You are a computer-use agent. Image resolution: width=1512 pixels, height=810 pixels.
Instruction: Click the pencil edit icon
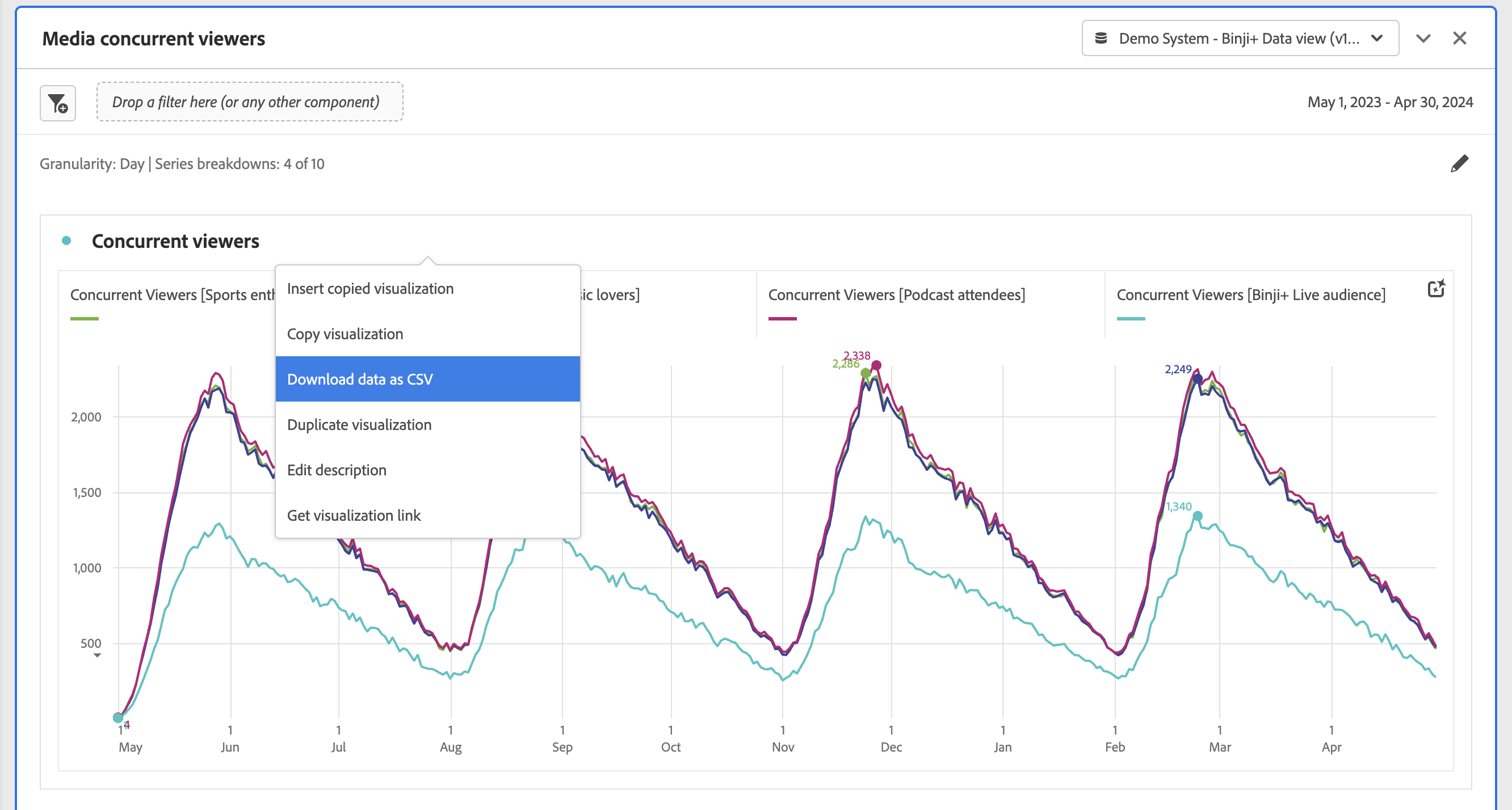pyautogui.click(x=1459, y=163)
